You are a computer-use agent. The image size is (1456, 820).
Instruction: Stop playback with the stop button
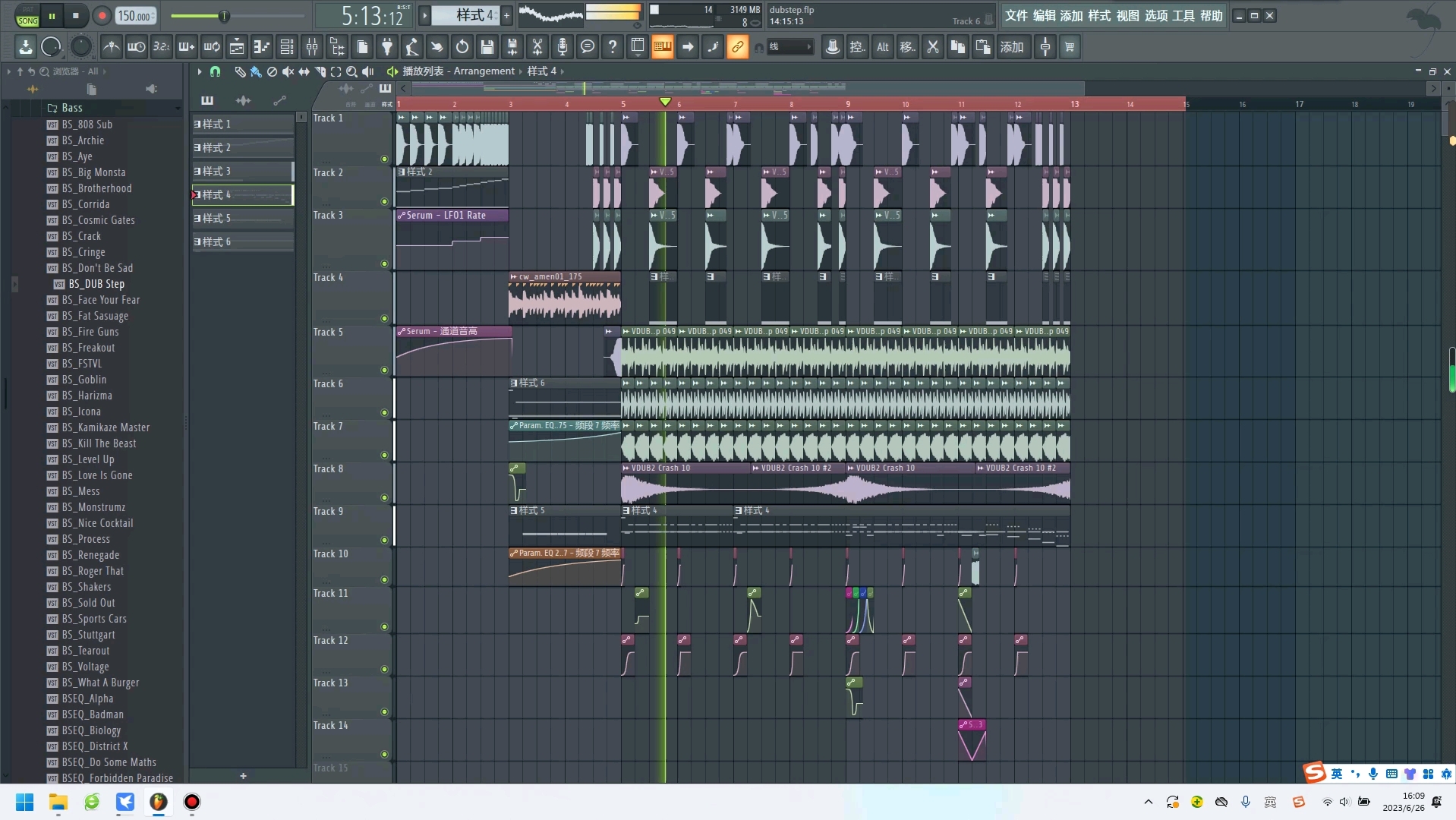[76, 15]
